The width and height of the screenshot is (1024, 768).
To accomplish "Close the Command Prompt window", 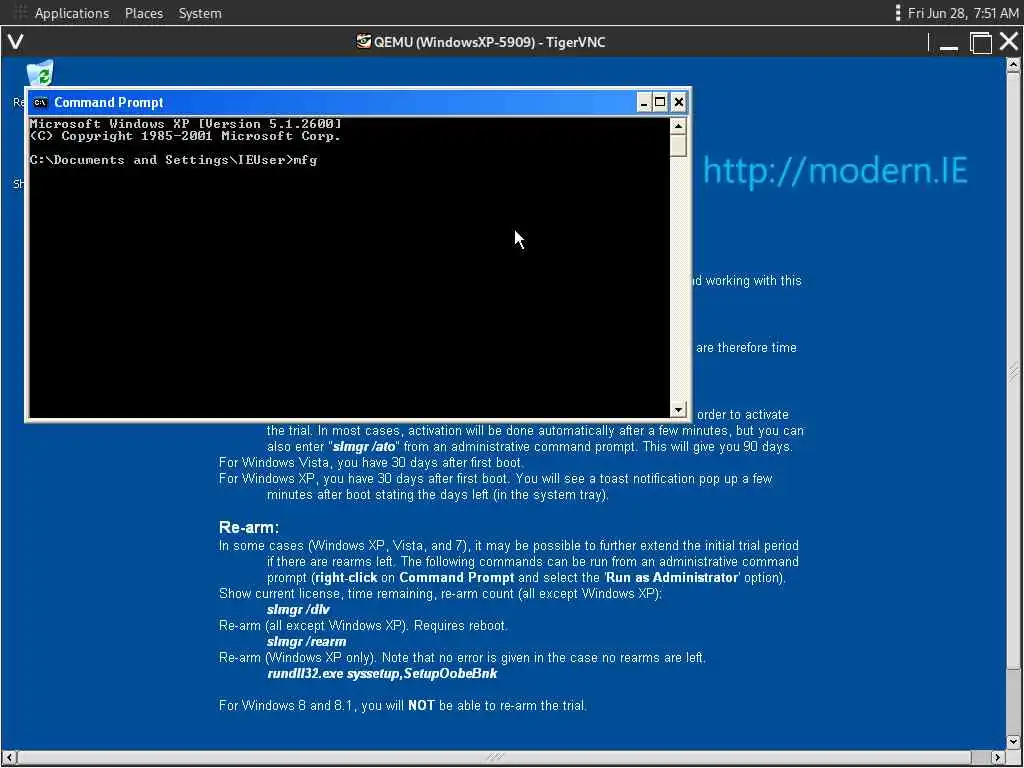I will pyautogui.click(x=679, y=103).
